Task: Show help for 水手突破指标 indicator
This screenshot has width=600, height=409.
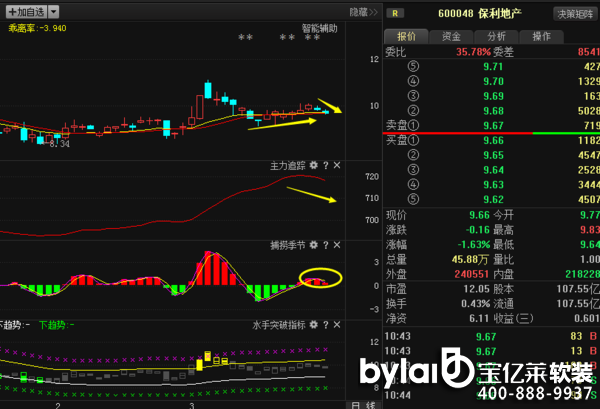Action: (x=325, y=325)
